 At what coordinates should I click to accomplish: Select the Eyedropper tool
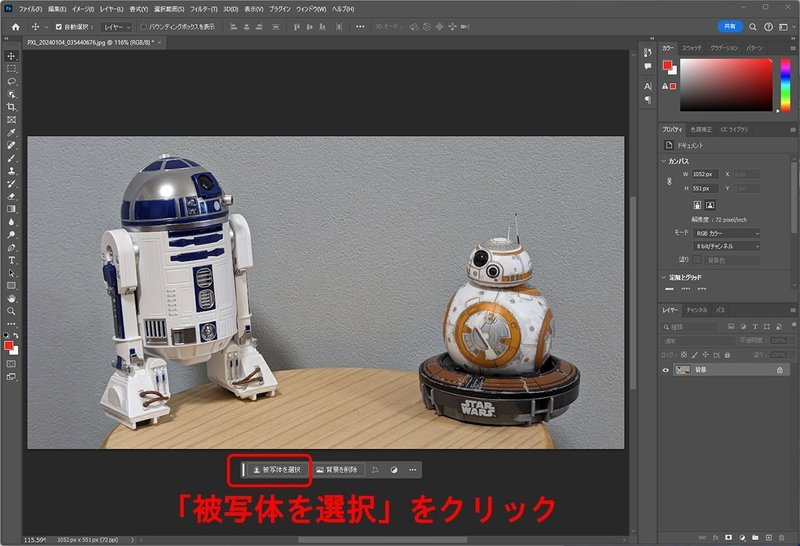pyautogui.click(x=11, y=133)
